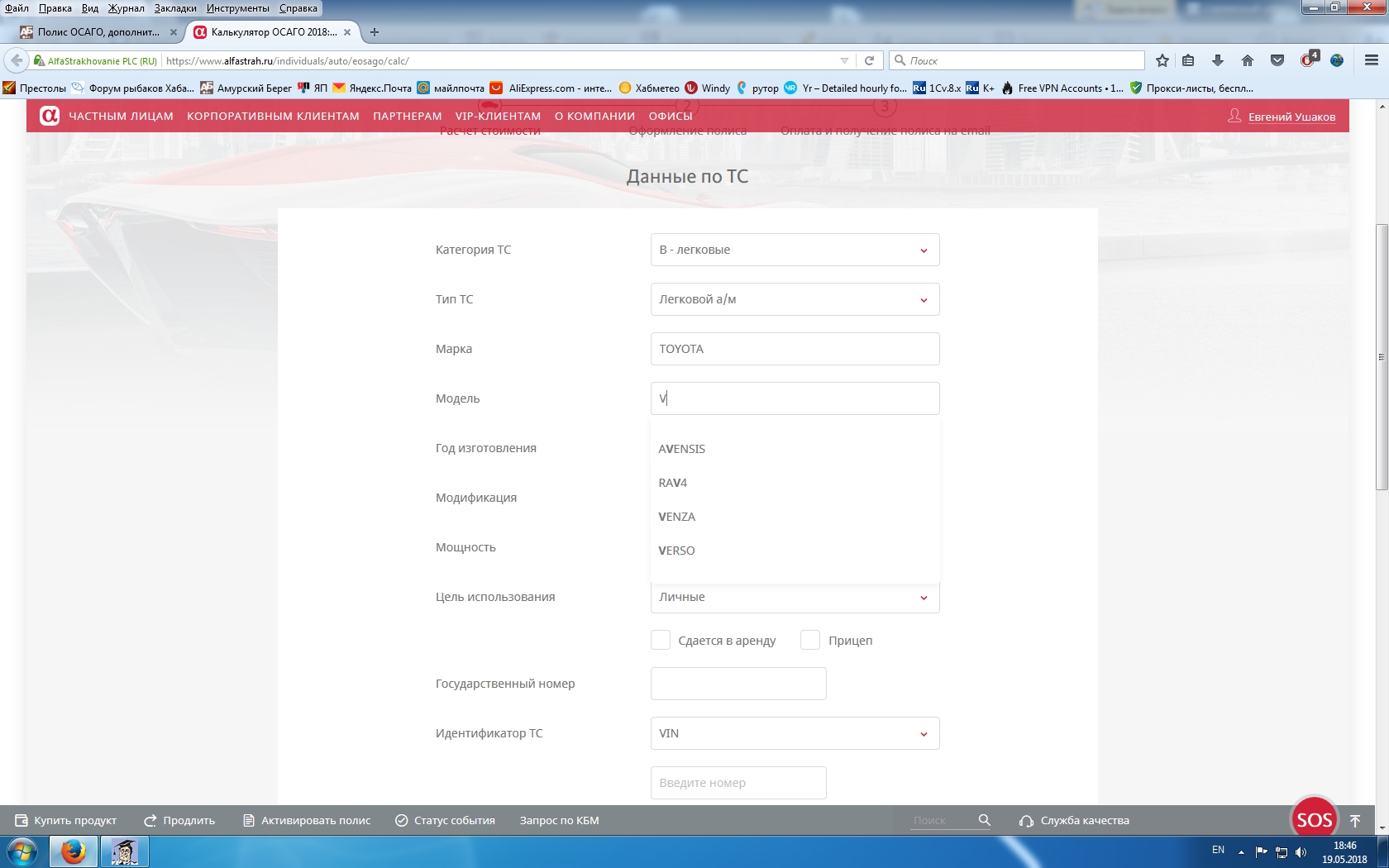Expand the 'Идентификатор ТС' VIN dropdown
The image size is (1389, 868).
click(795, 733)
